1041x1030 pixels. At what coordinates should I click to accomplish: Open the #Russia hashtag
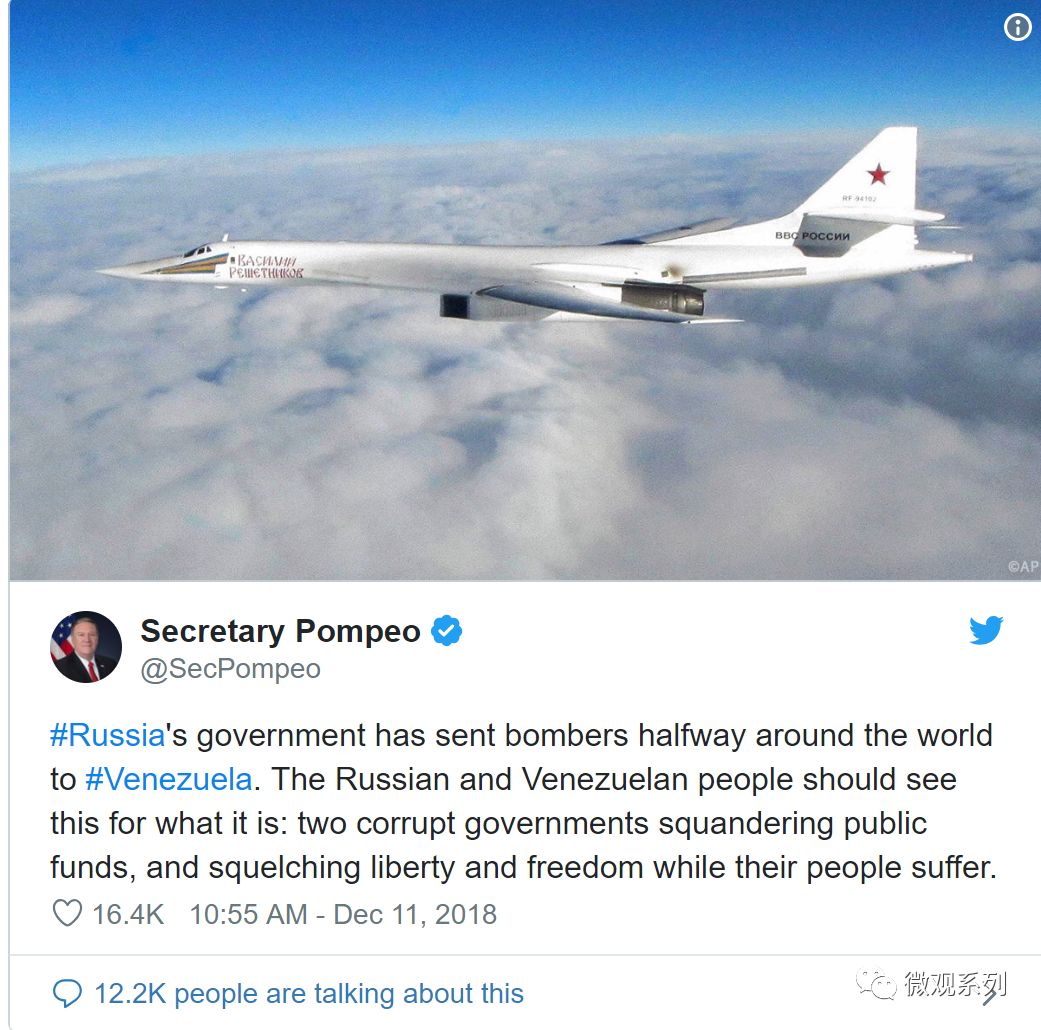[108, 736]
